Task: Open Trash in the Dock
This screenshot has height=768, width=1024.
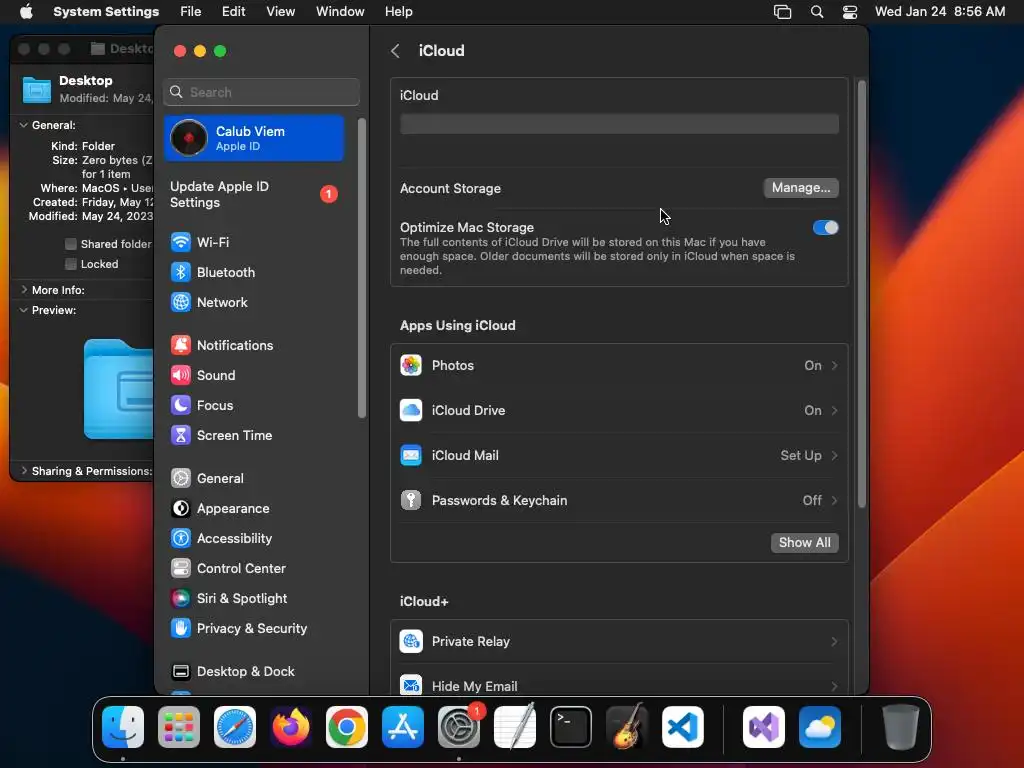Action: [x=901, y=727]
